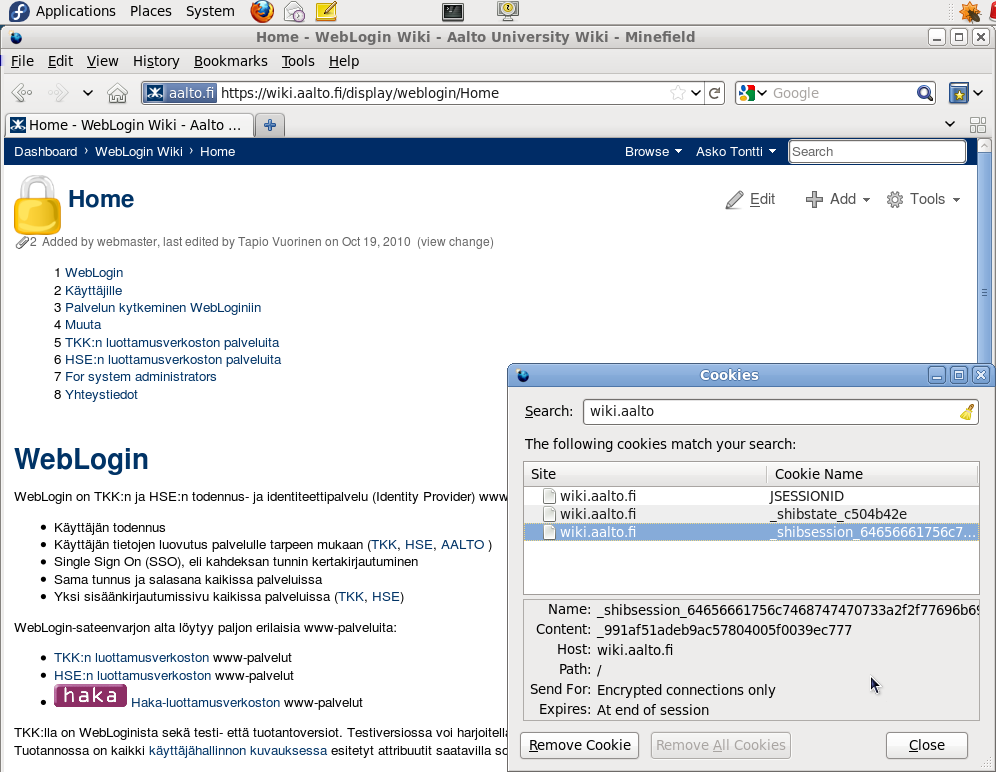Click aalto.fi site identity badge
The image size is (996, 772).
click(180, 93)
